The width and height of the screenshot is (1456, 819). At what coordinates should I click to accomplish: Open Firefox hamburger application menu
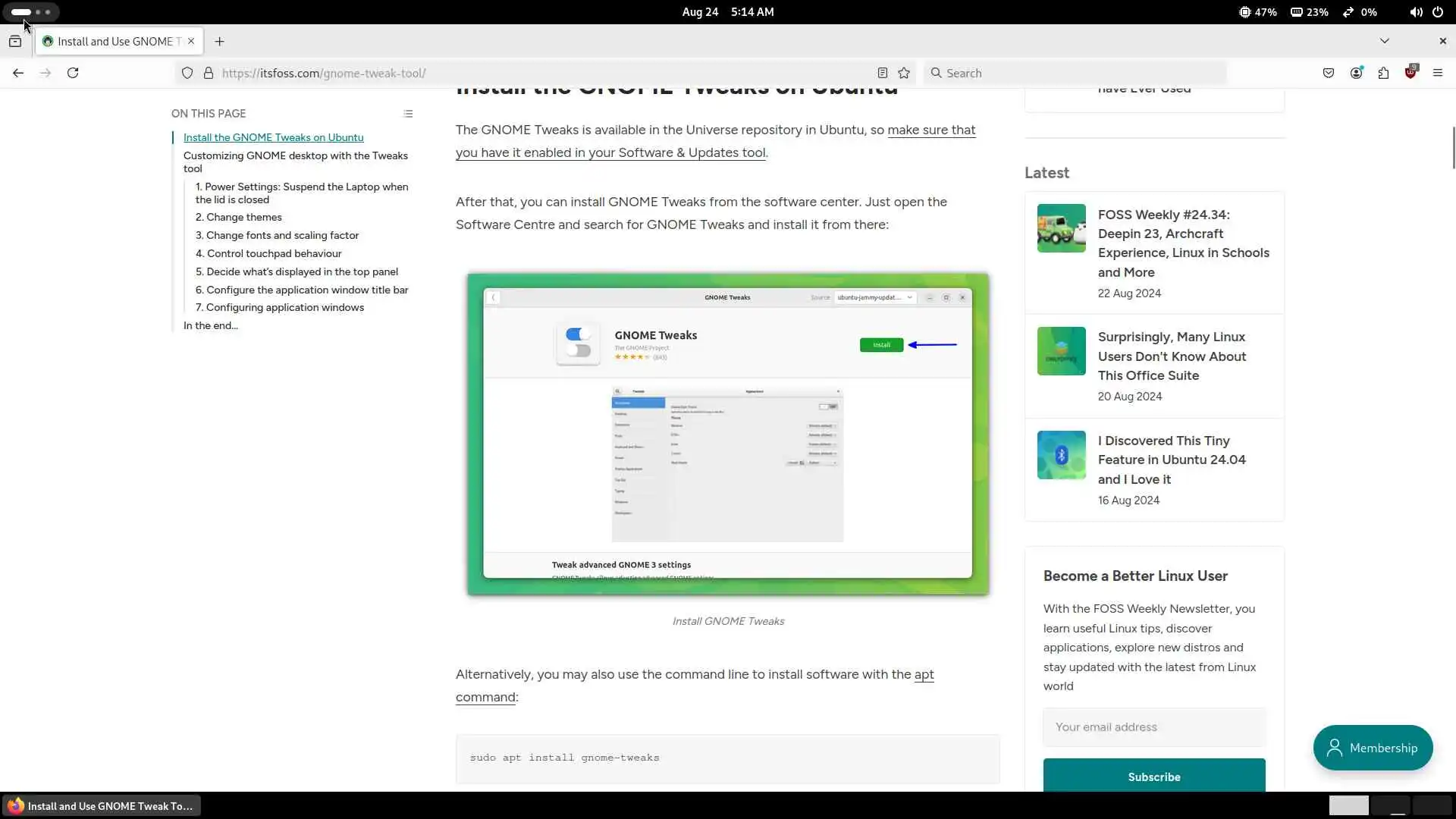1437,73
